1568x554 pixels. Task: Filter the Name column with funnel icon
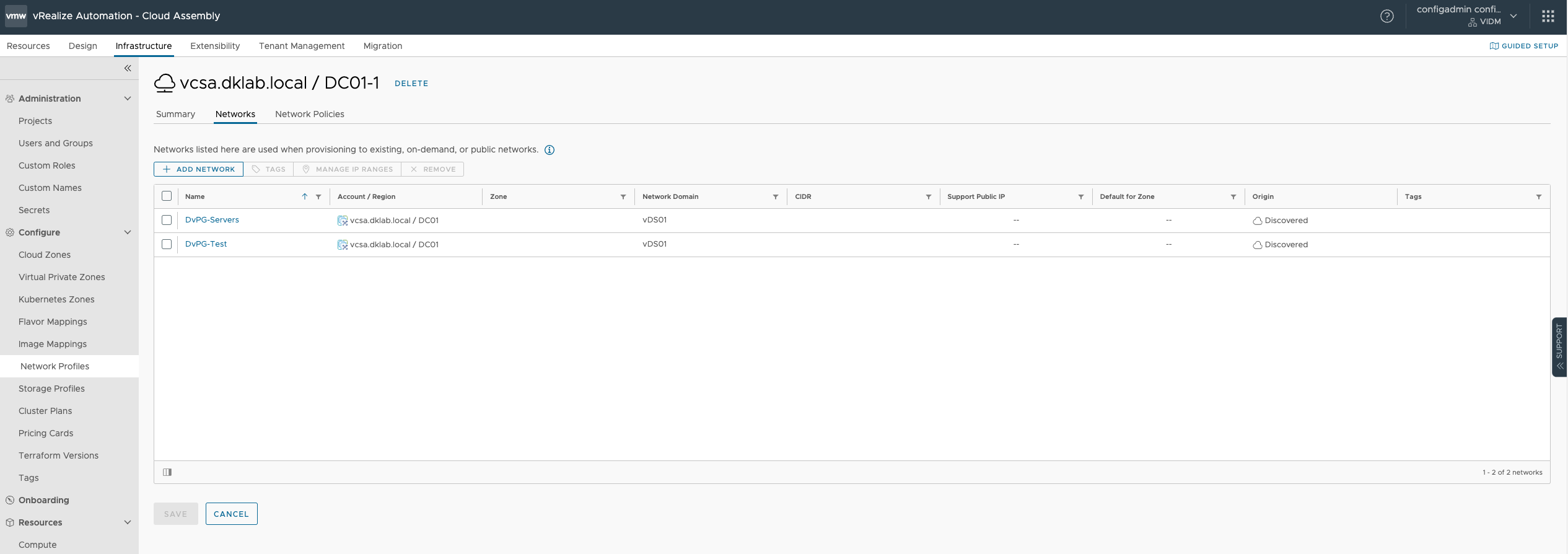click(x=318, y=197)
